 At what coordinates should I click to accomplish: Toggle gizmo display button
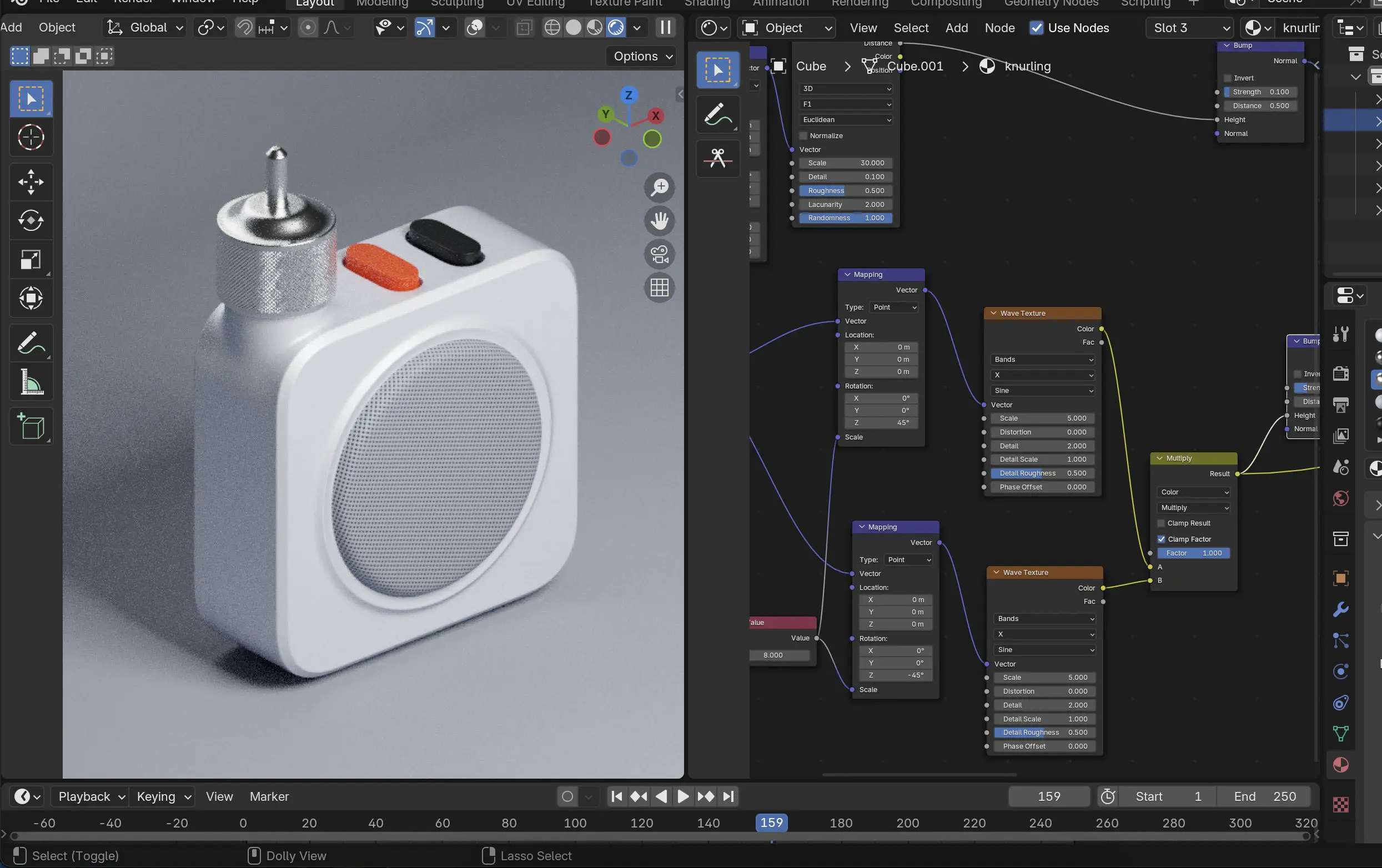tap(424, 28)
